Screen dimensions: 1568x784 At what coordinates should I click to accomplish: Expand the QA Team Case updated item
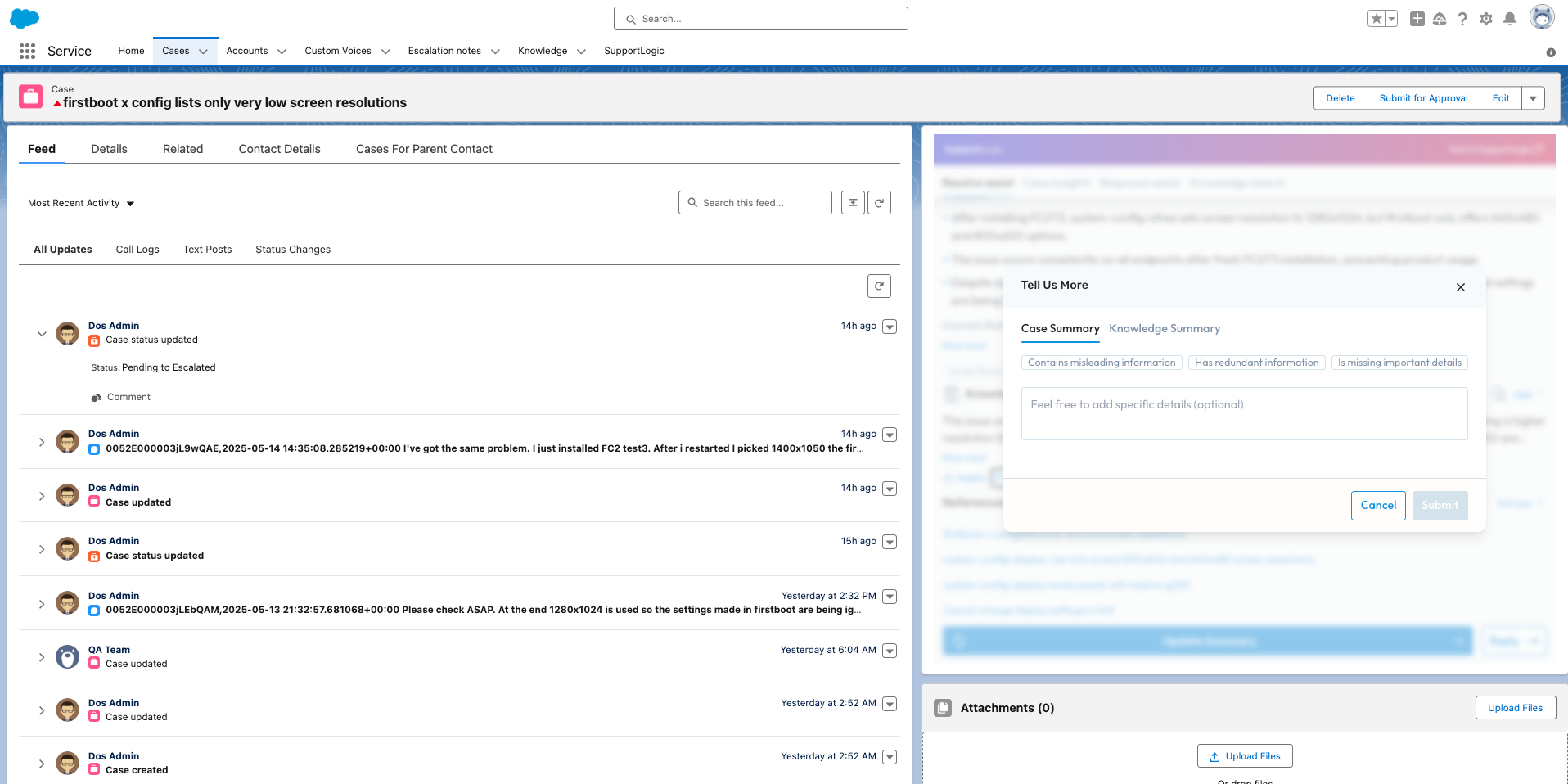pyautogui.click(x=42, y=657)
